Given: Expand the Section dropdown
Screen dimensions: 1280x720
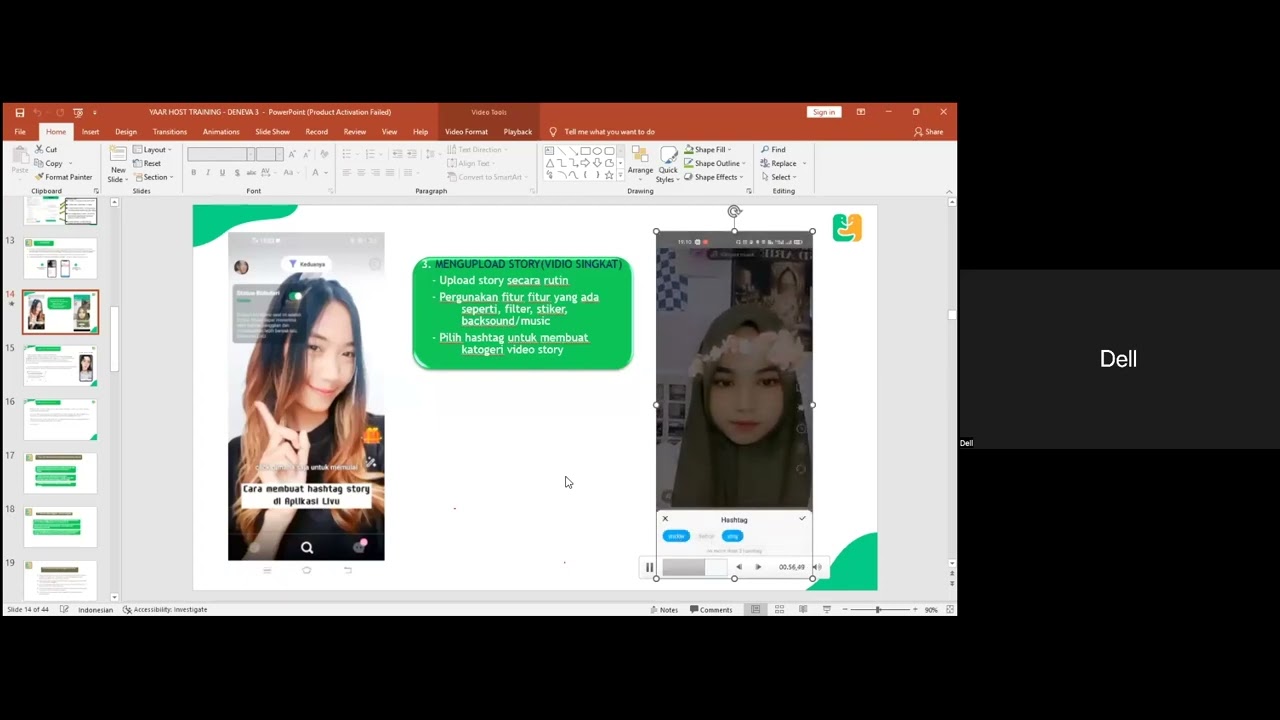Looking at the screenshot, I should (x=153, y=177).
